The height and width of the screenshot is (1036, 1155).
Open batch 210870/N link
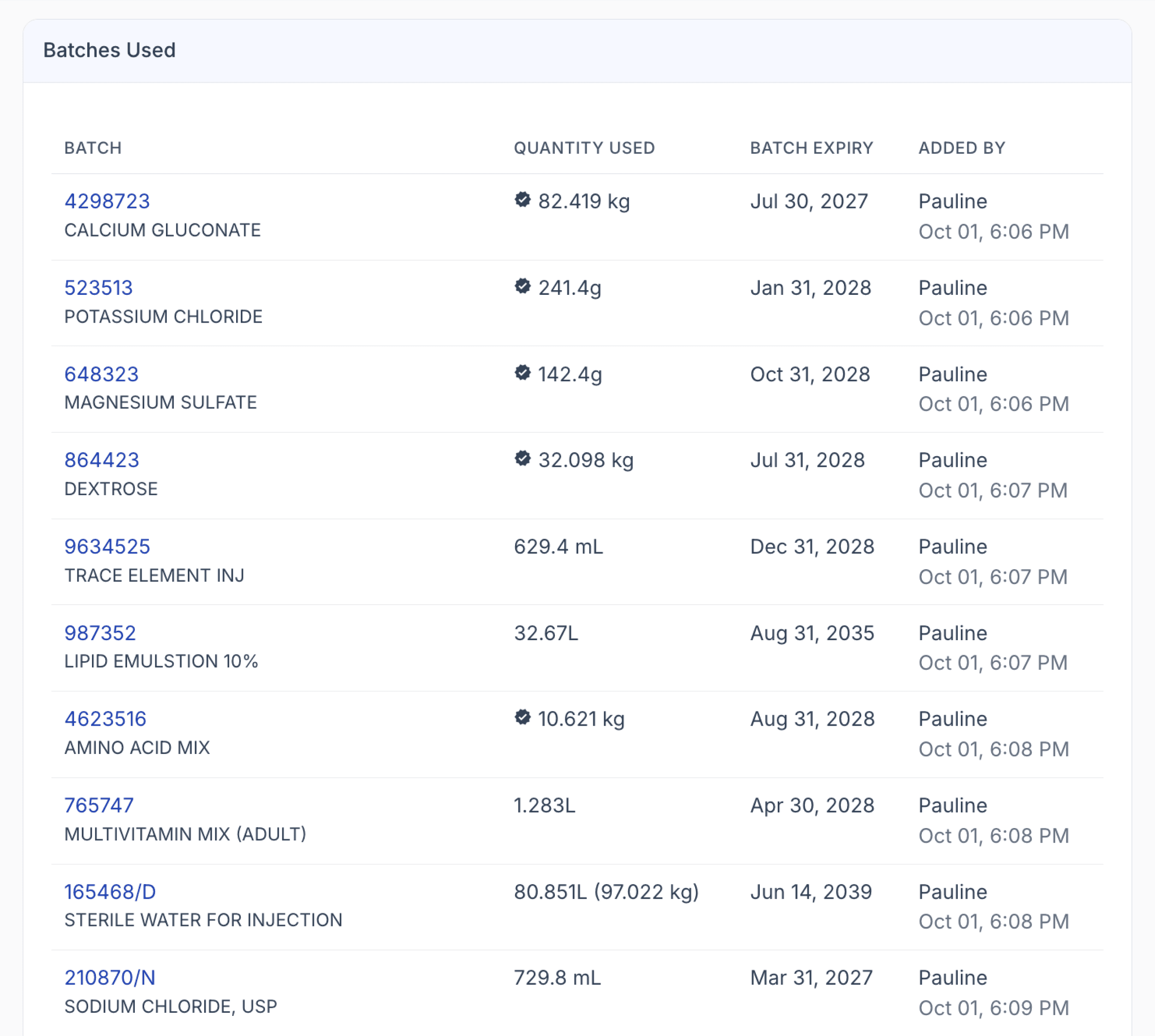(x=110, y=979)
